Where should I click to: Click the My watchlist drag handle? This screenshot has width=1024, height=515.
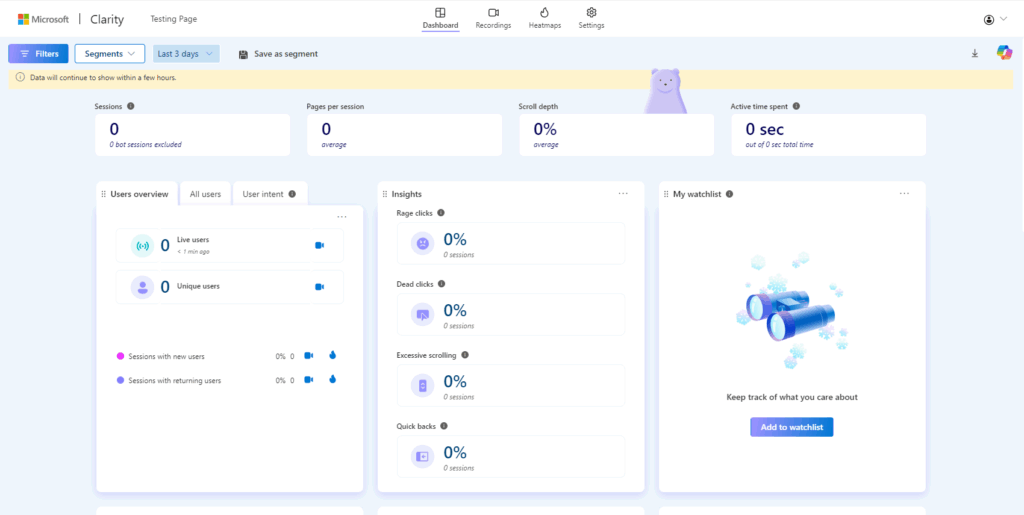pyautogui.click(x=666, y=194)
